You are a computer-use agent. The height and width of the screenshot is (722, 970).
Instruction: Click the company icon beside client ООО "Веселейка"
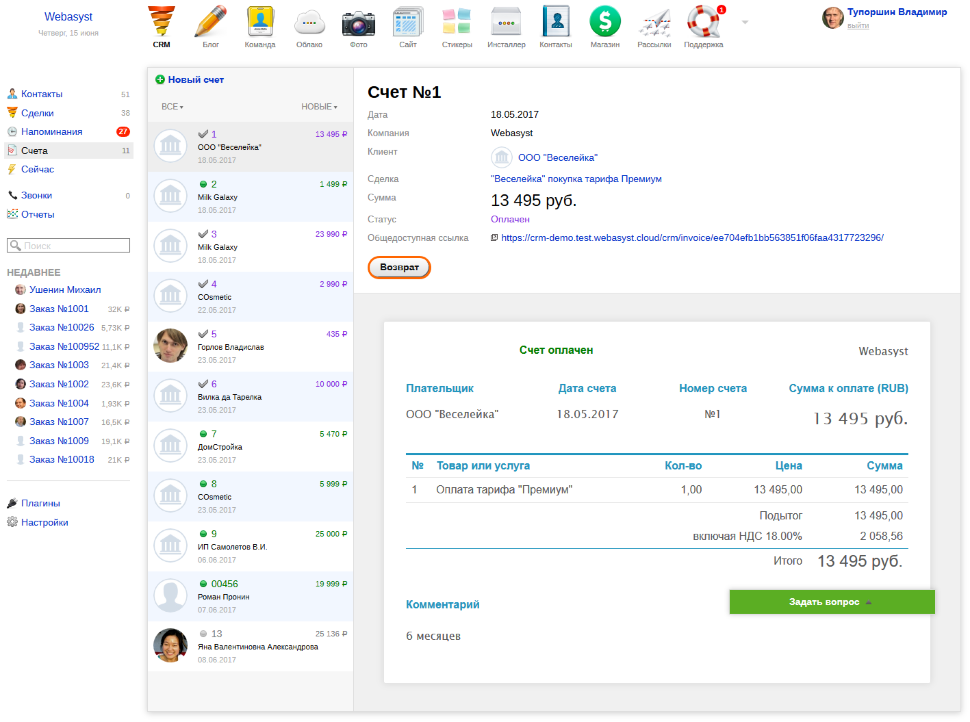[502, 157]
